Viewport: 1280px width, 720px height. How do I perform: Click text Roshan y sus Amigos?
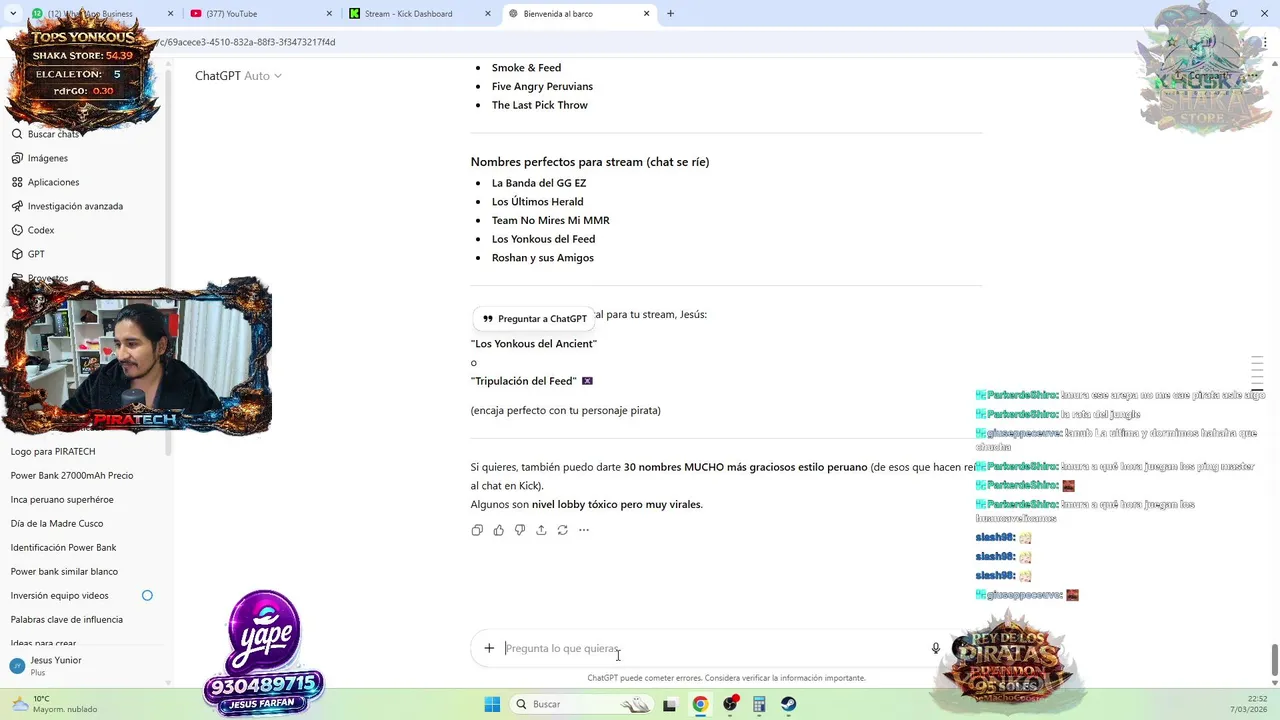(x=543, y=258)
